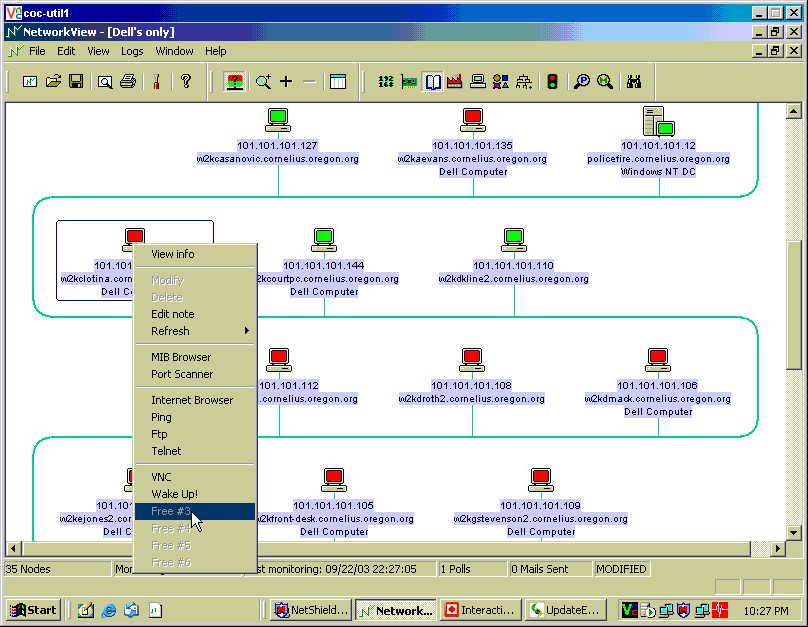Select the red computer icon above 101.101.101.109
Screen dimensions: 808x627
[541, 480]
